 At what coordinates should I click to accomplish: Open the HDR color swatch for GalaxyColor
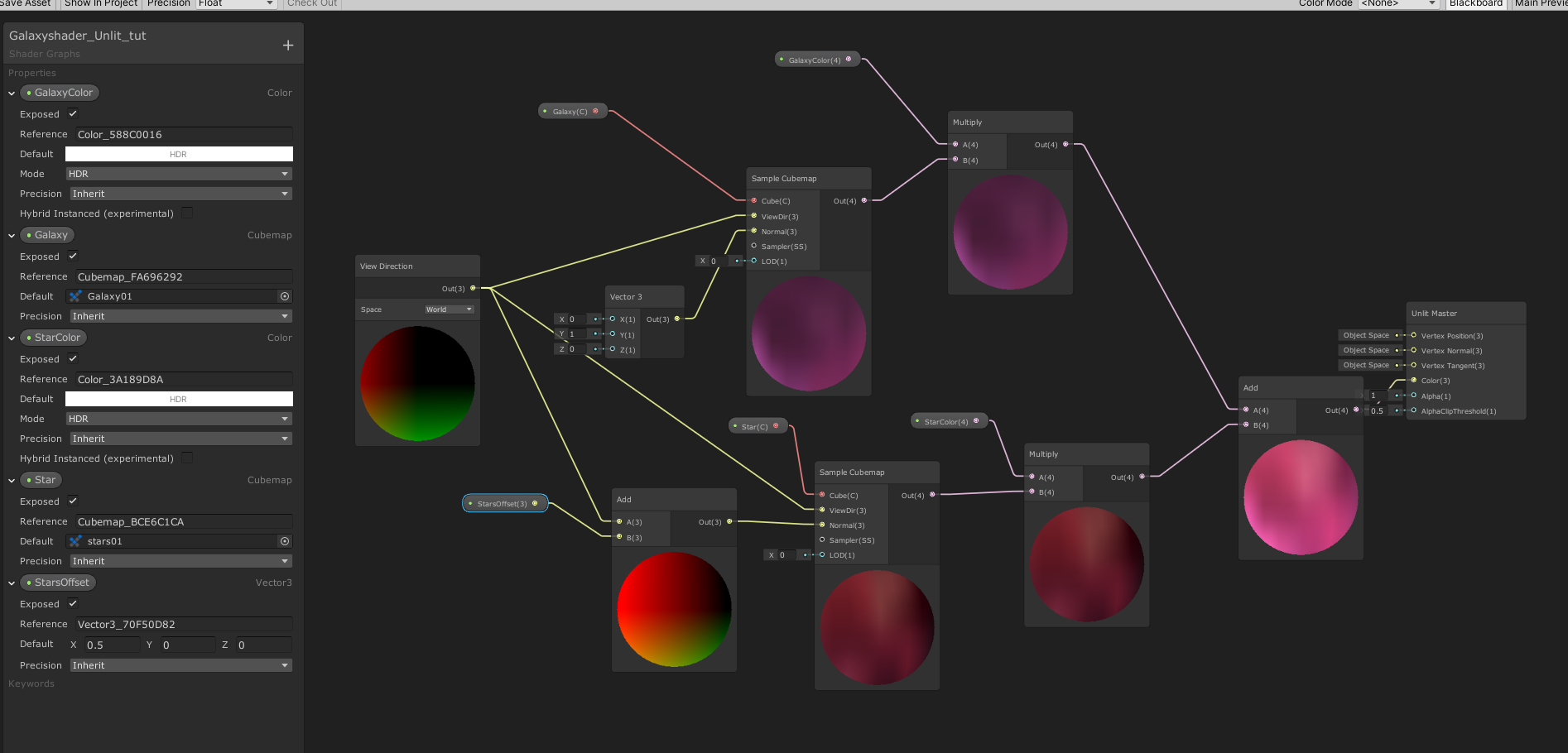pos(178,154)
